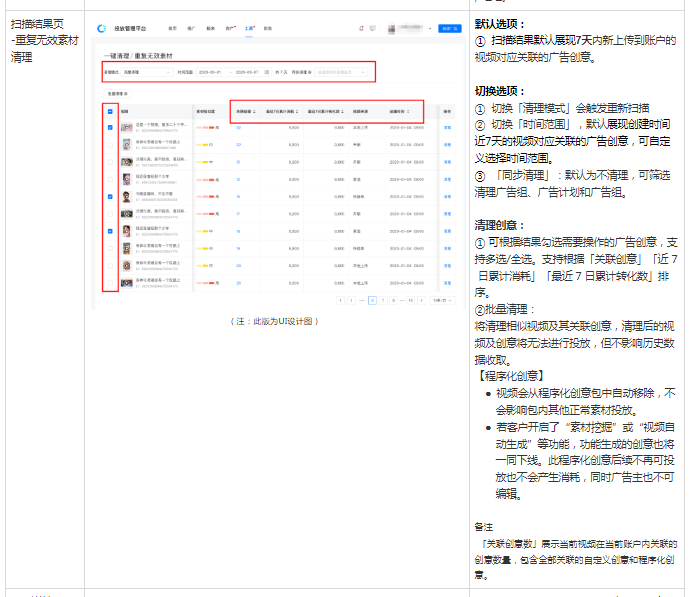Click the first pagination ellipsis after page 1
This screenshot has height=597, width=693.
tap(362, 300)
